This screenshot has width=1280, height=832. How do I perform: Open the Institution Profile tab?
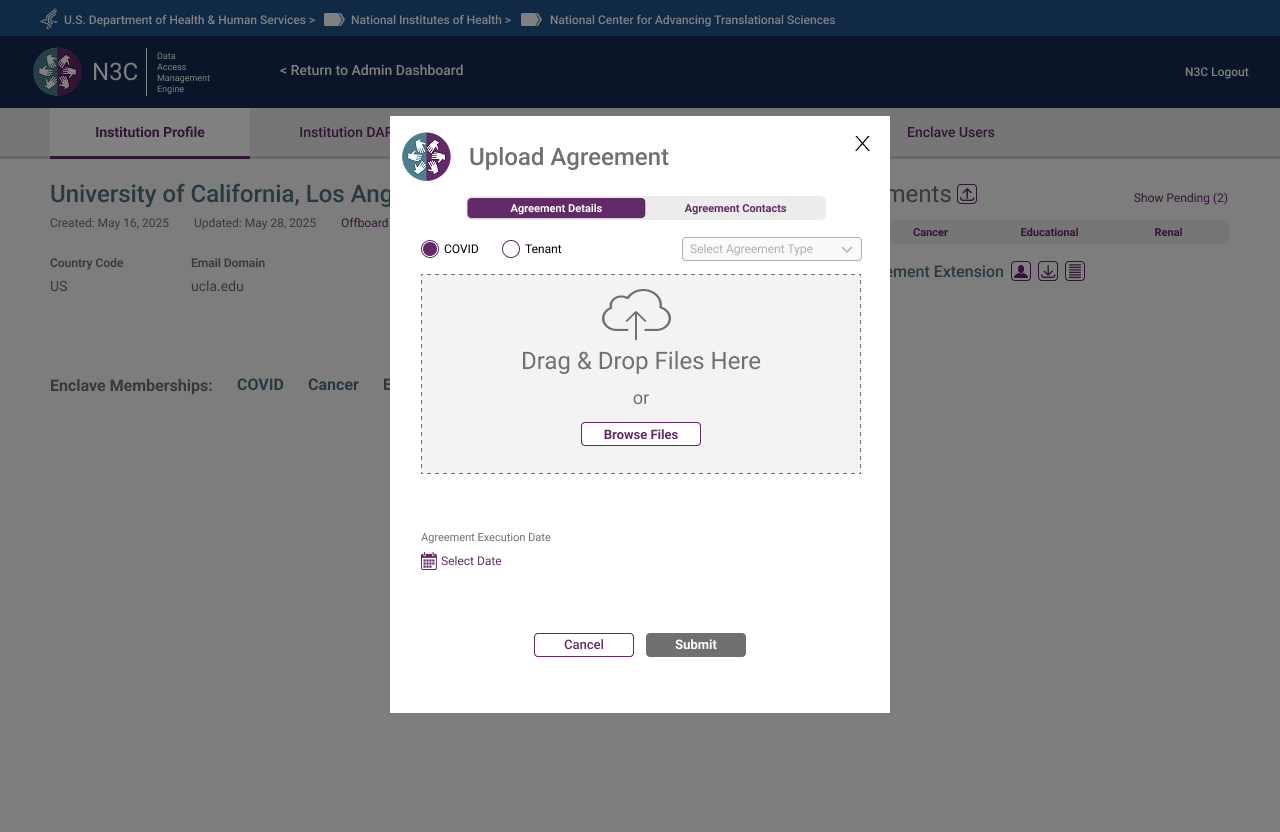[x=149, y=132]
